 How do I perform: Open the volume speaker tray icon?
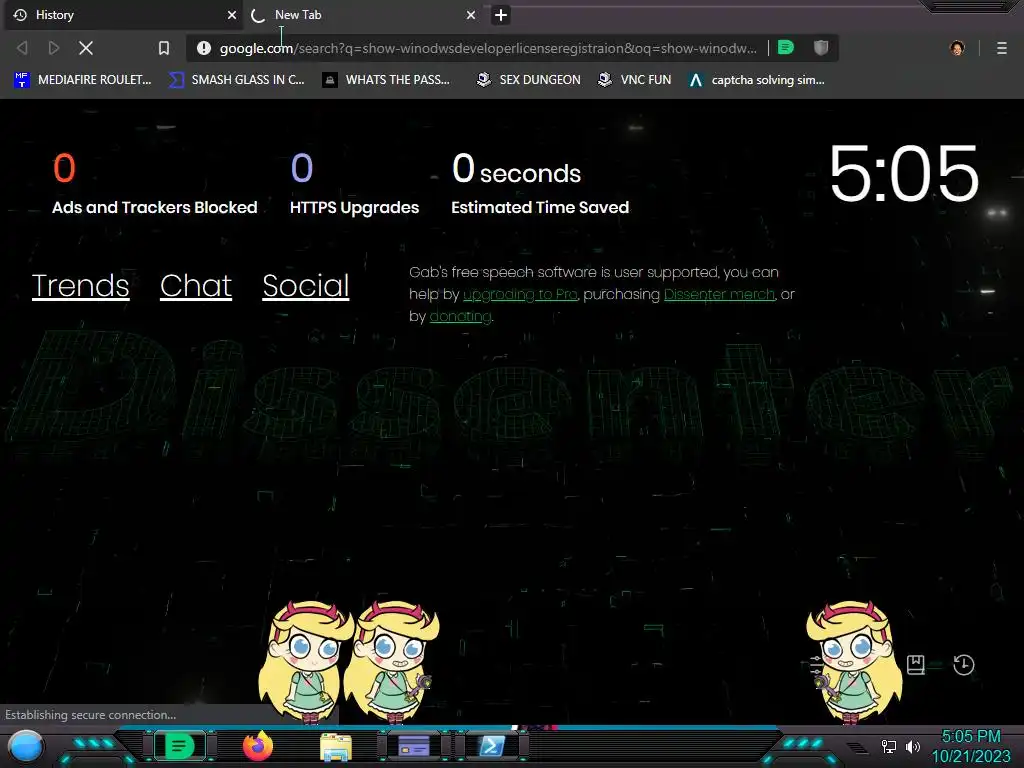coord(913,746)
